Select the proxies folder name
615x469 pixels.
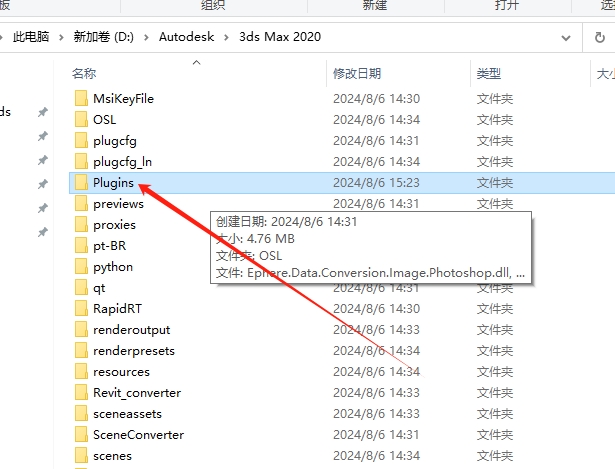[x=115, y=225]
